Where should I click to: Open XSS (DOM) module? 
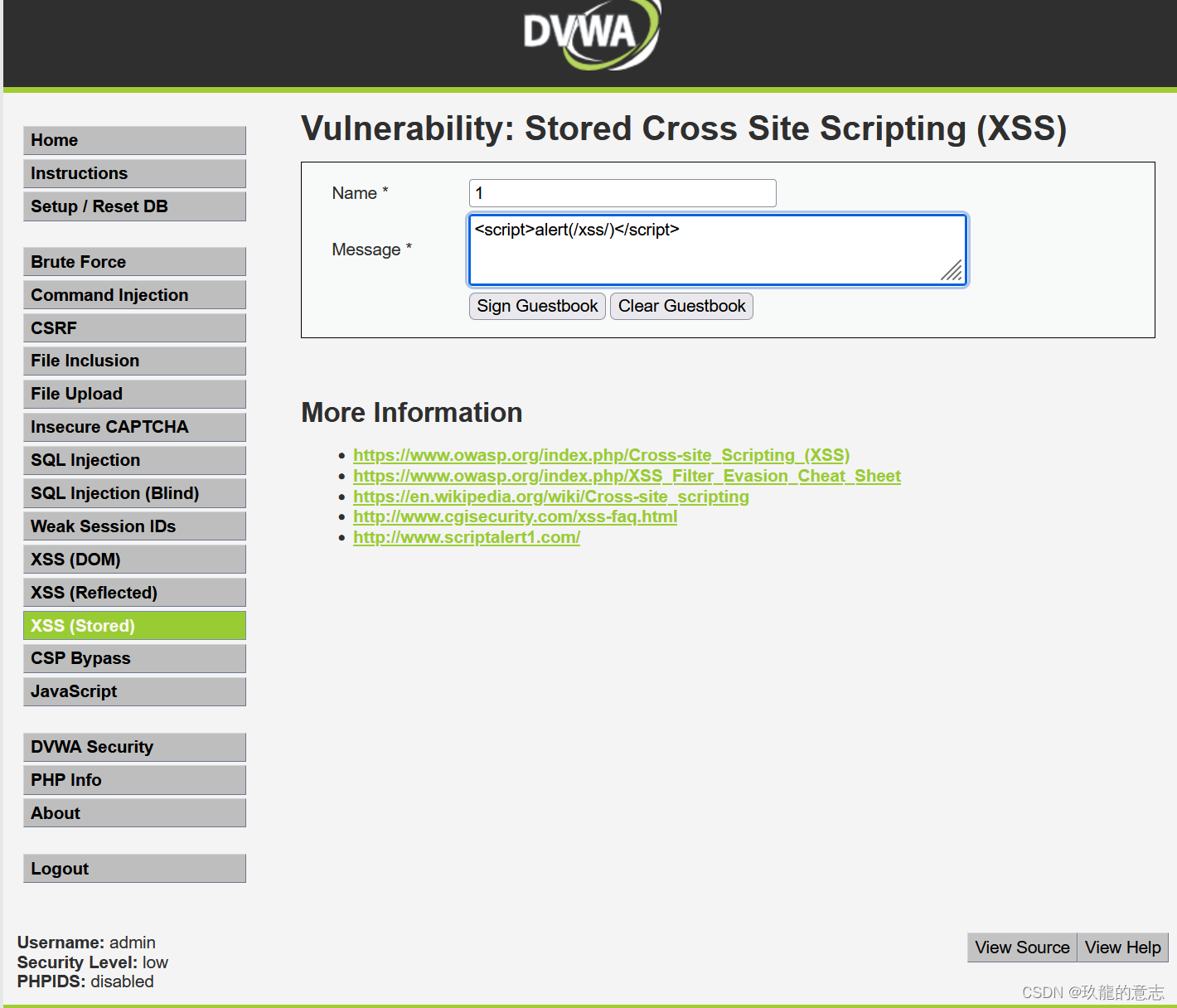click(134, 560)
